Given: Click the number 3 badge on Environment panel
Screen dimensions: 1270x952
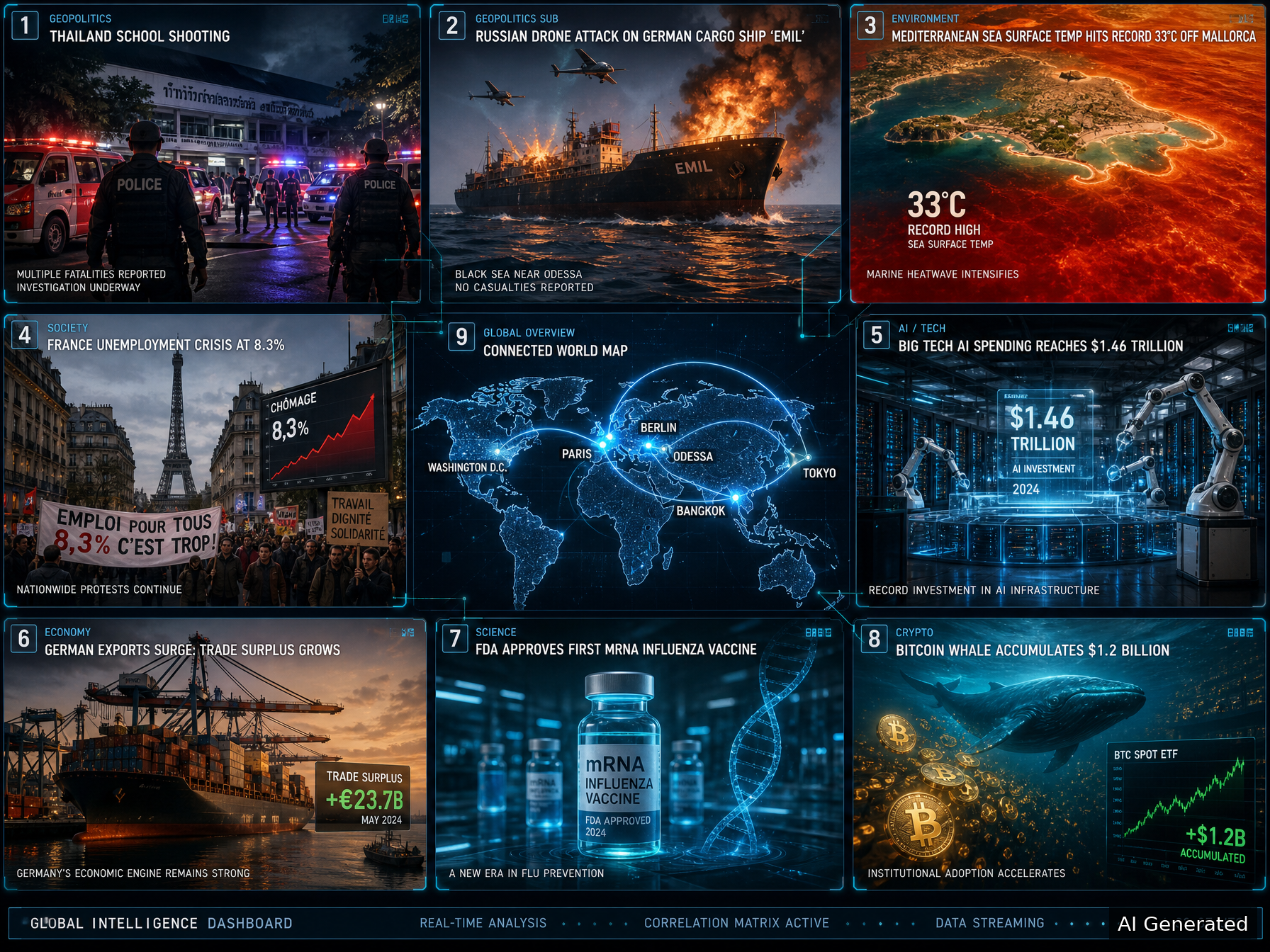Looking at the screenshot, I should click(870, 25).
